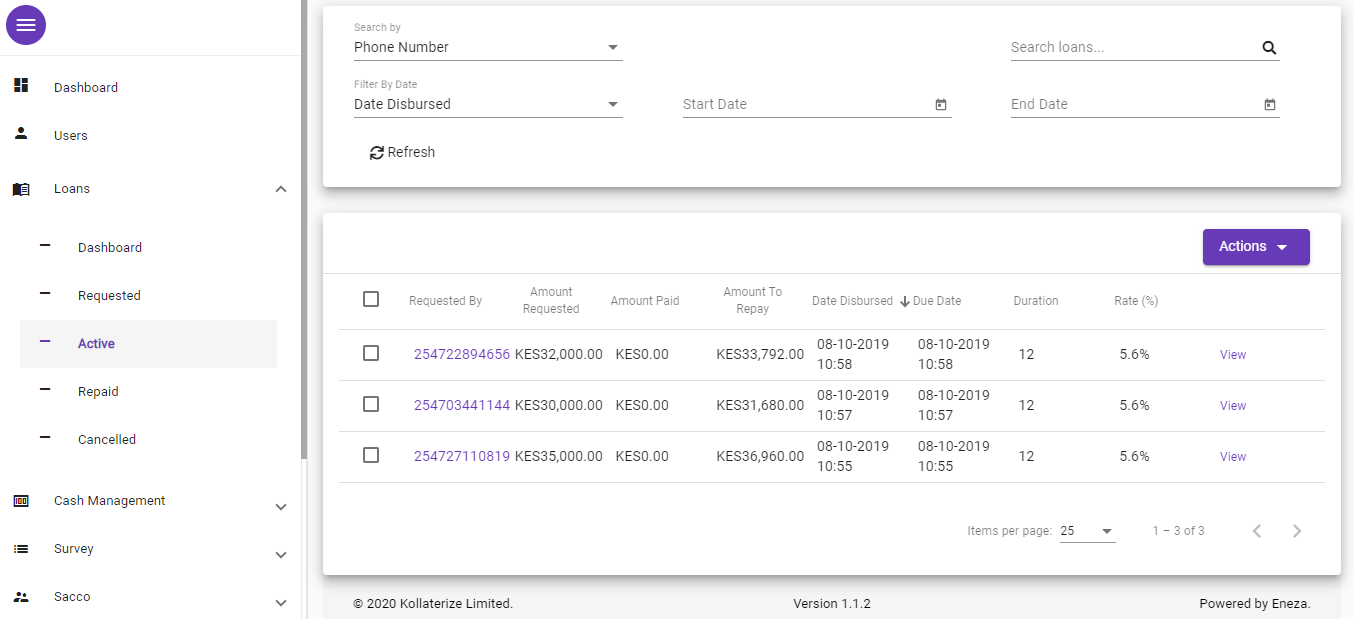Click the Dashboard grid icon in sidebar
Image resolution: width=1354 pixels, height=619 pixels.
tap(21, 86)
